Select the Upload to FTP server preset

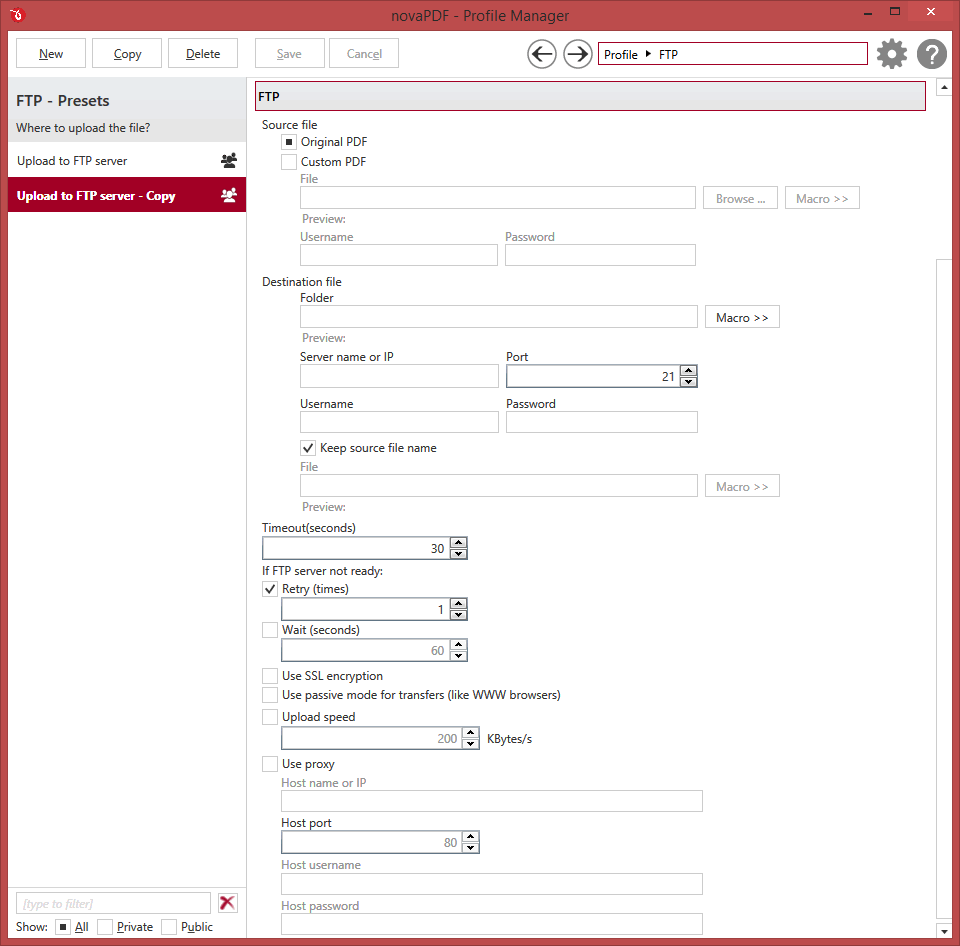pos(127,160)
